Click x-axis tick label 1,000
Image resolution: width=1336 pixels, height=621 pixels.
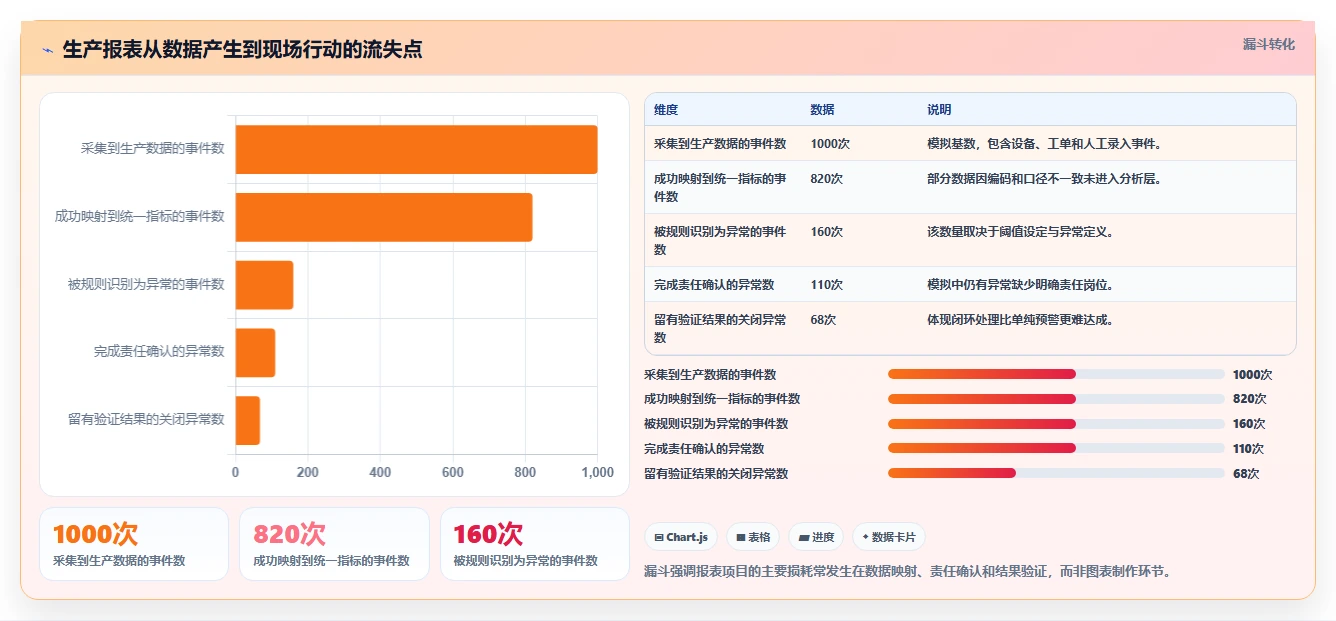[x=597, y=472]
